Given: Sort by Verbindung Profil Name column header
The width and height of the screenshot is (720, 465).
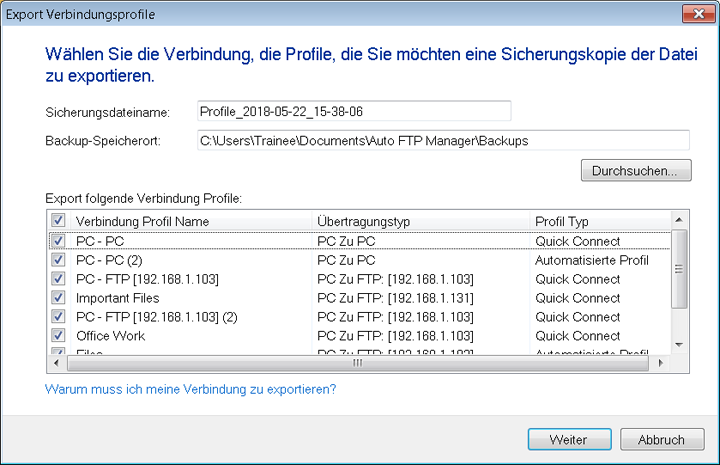Looking at the screenshot, I should pyautogui.click(x=190, y=220).
